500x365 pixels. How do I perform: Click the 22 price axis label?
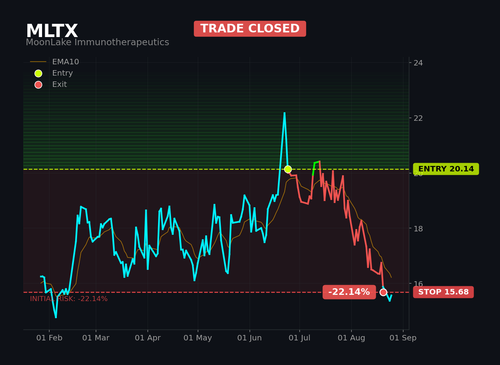(418, 118)
